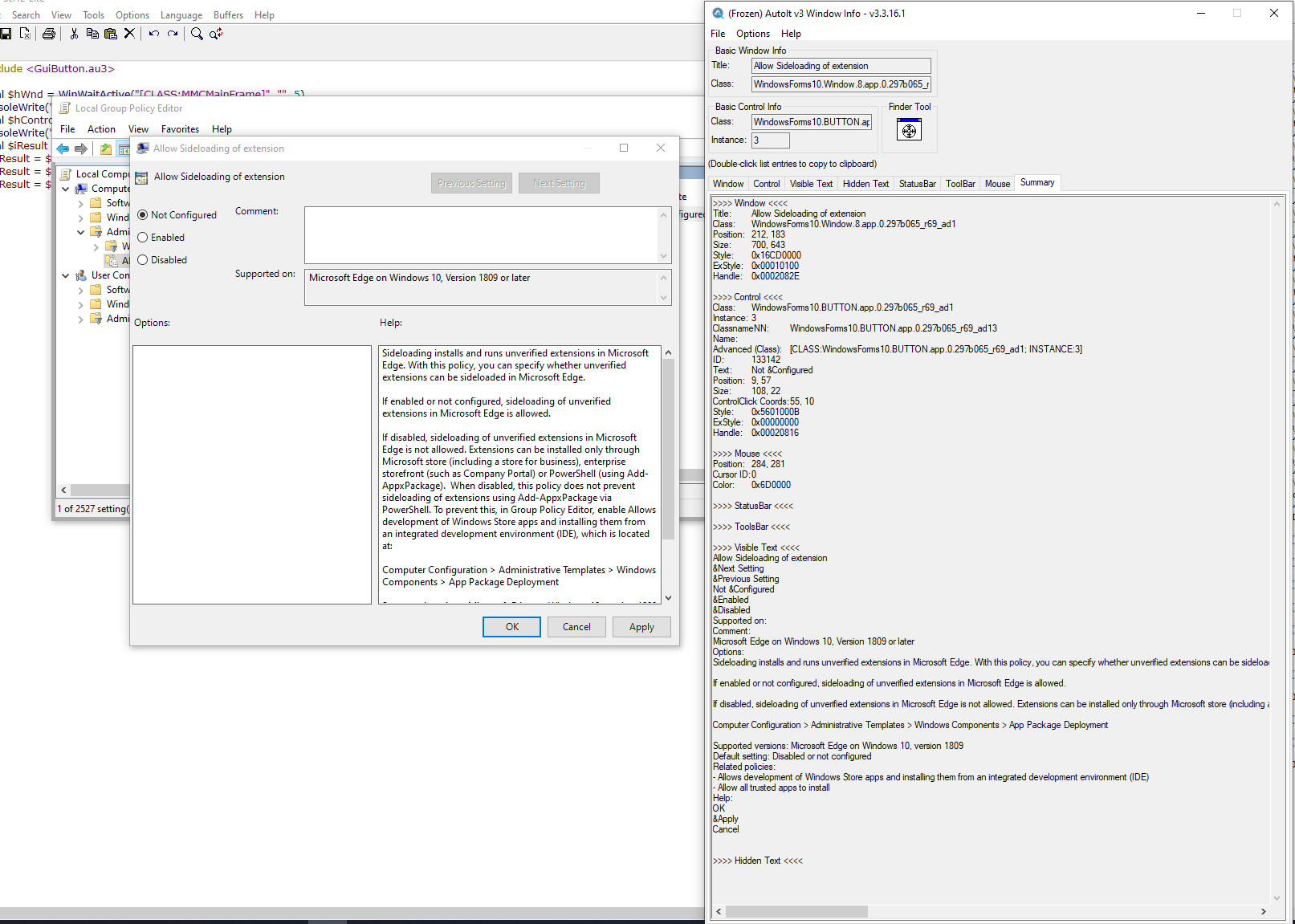Expand Software Settings under Computer Configuration
This screenshot has width=1295, height=924.
(80, 203)
